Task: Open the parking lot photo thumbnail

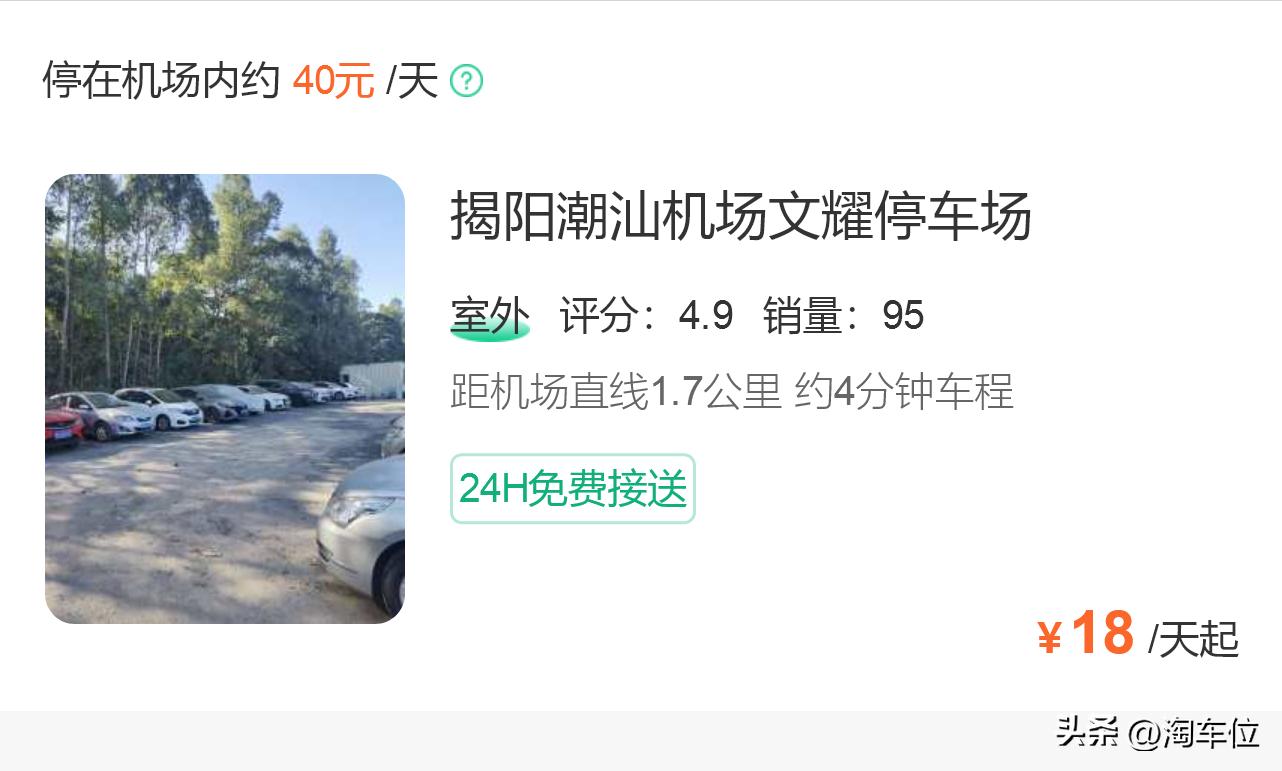Action: coord(225,399)
